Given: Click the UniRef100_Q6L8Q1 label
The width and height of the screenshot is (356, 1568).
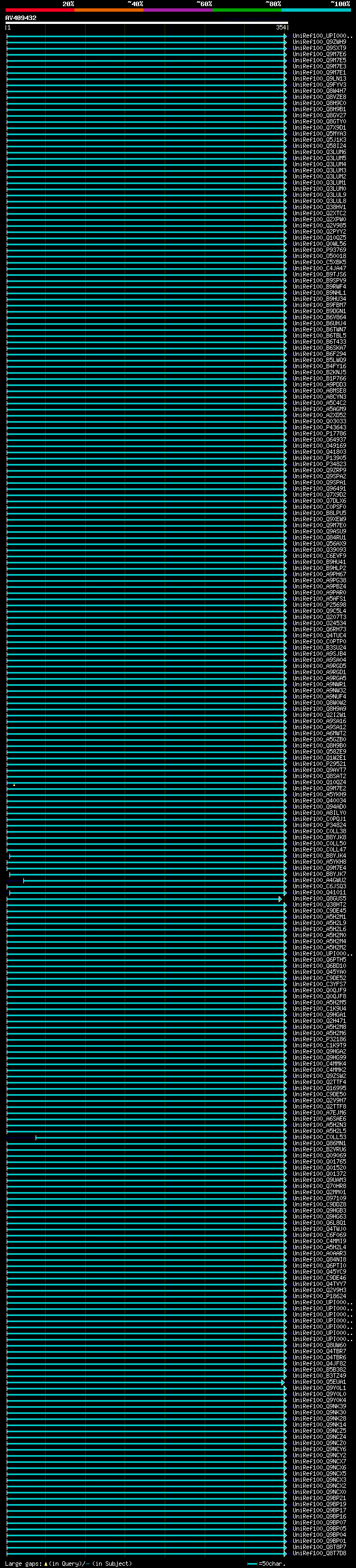Looking at the screenshot, I should (319, 1223).
